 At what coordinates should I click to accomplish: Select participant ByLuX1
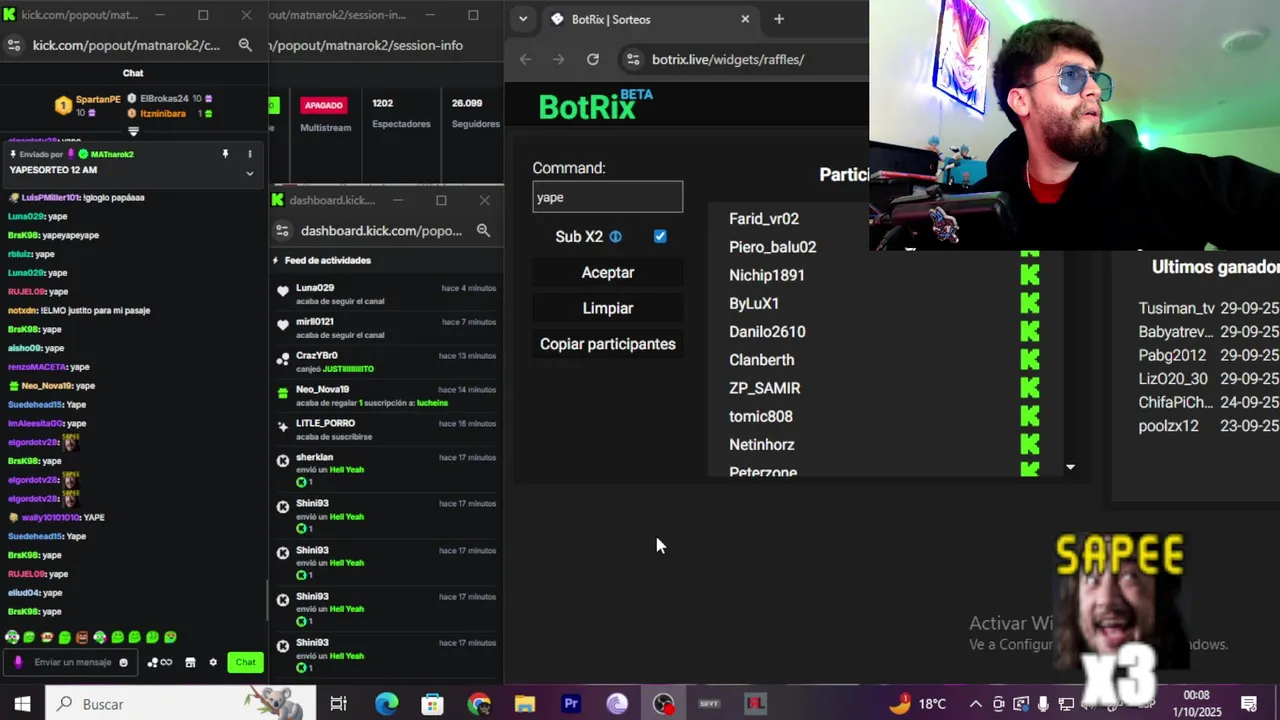point(754,303)
